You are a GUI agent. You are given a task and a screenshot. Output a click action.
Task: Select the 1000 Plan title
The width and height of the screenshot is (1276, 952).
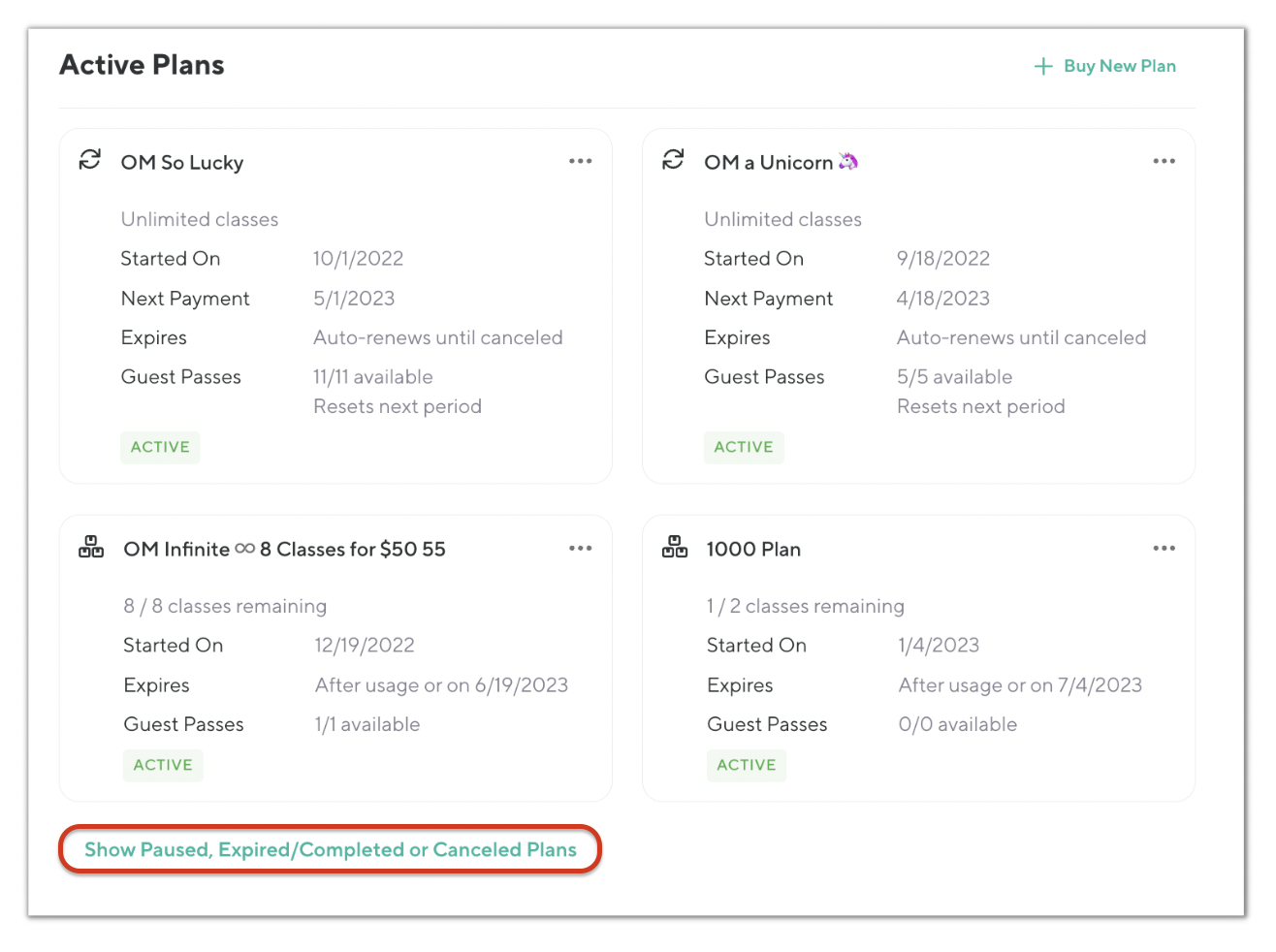click(x=753, y=550)
